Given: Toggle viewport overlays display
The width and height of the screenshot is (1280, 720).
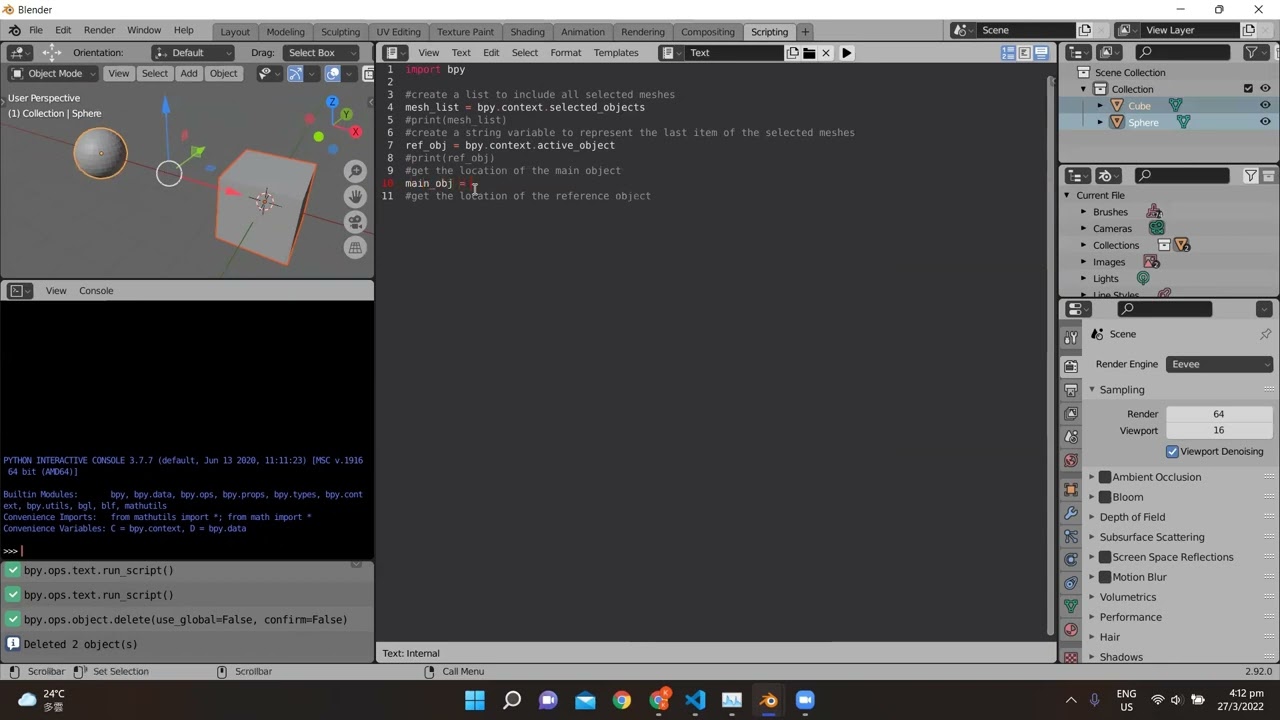Looking at the screenshot, I should coord(332,73).
